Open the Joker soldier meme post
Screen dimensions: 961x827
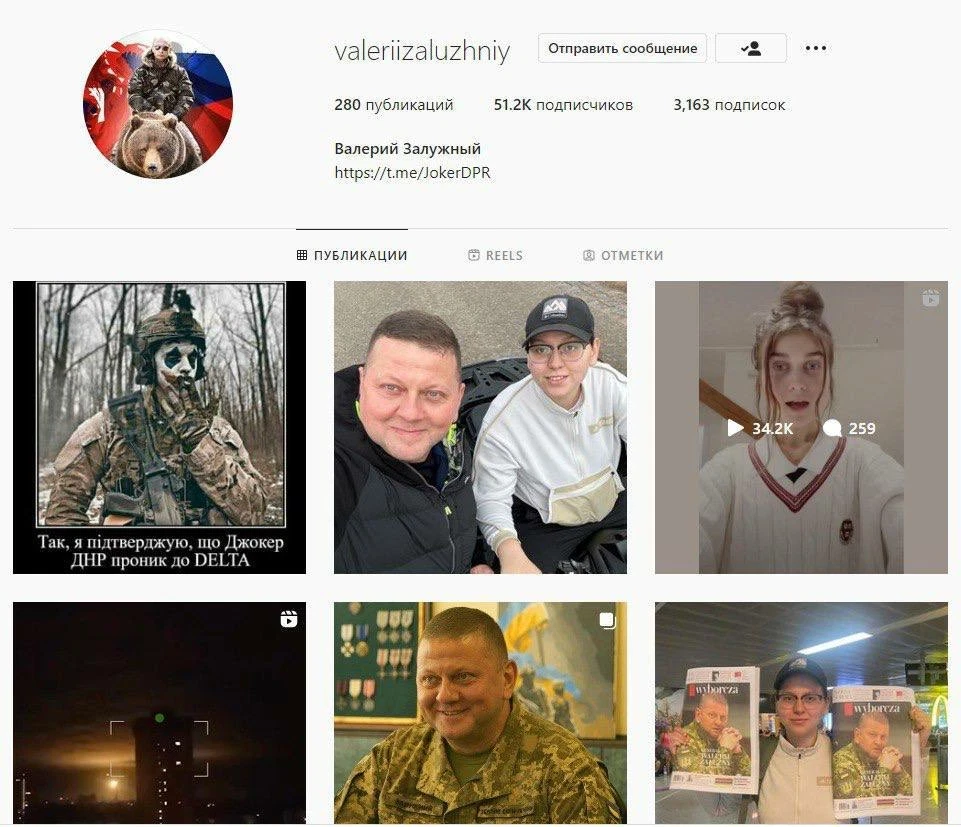coord(159,427)
